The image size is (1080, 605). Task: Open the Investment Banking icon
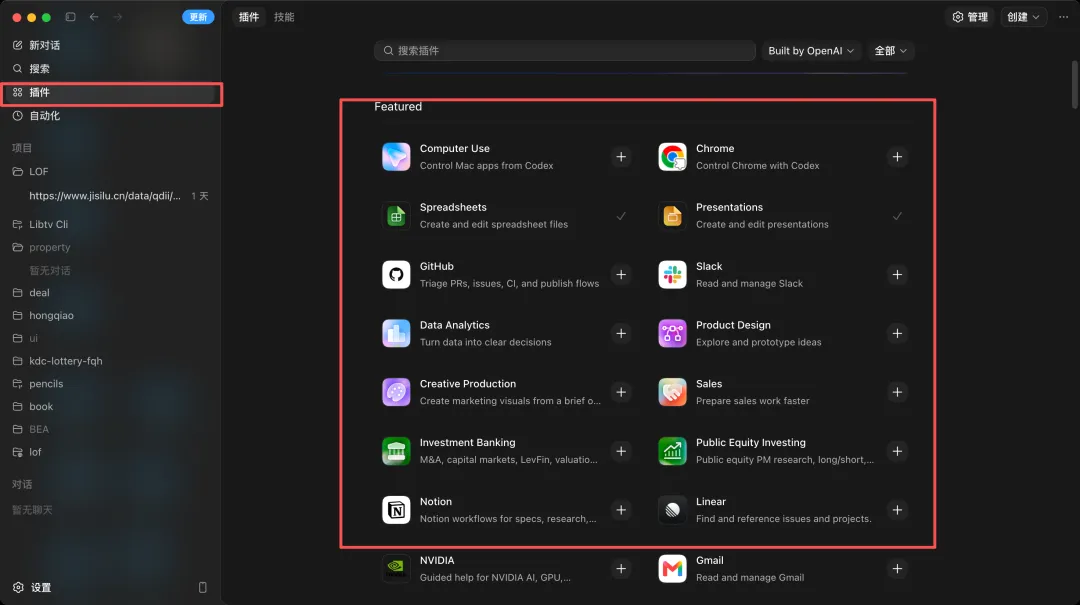tap(396, 451)
